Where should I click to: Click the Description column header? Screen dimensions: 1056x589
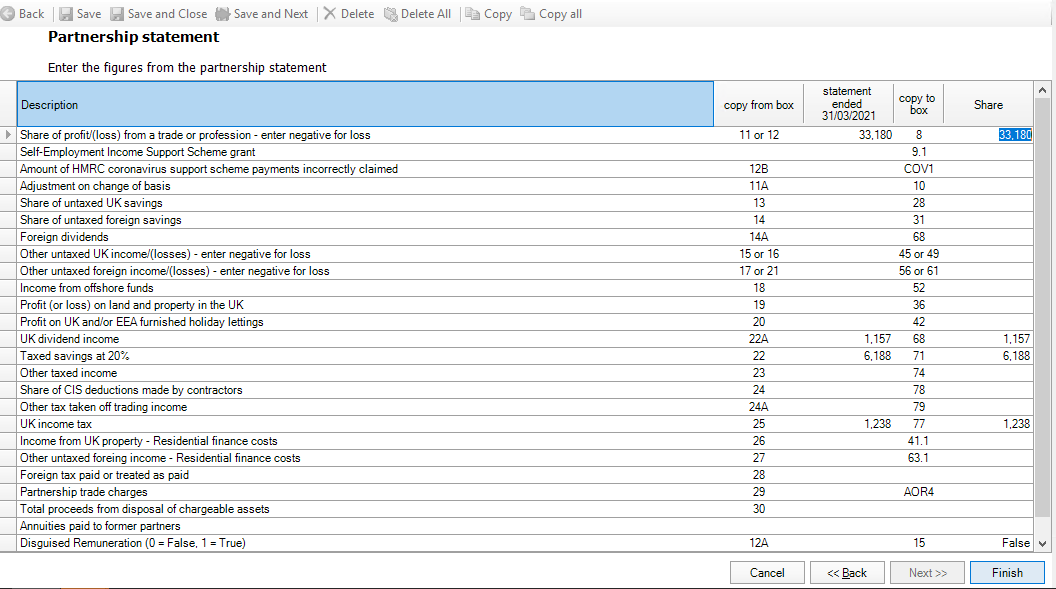click(365, 104)
